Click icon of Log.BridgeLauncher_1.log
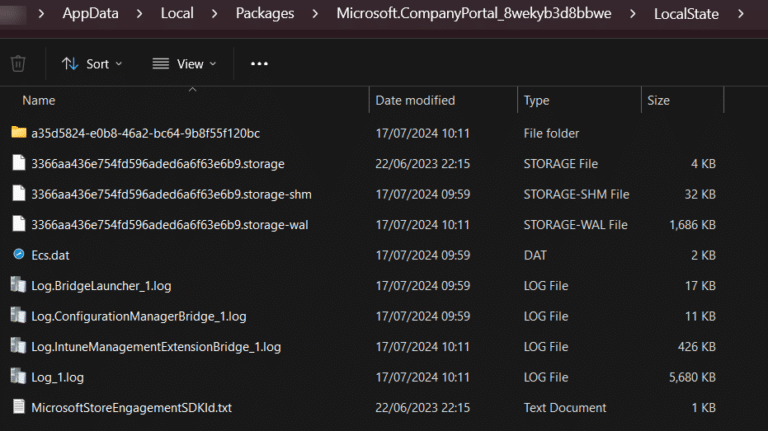 coord(19,285)
